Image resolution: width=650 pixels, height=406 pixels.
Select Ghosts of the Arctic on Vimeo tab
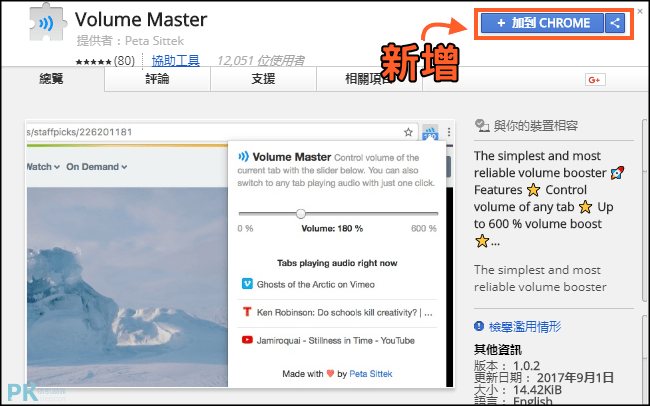click(x=337, y=284)
